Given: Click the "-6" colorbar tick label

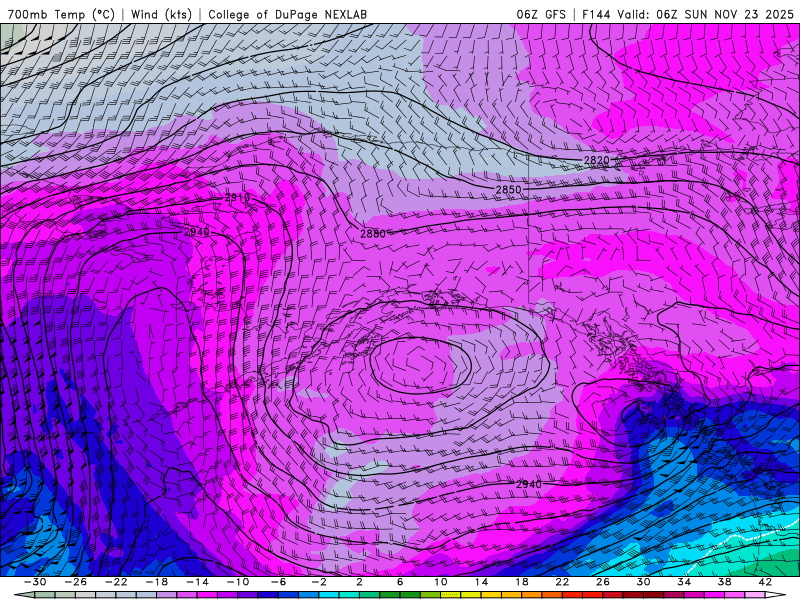Looking at the screenshot, I should (x=278, y=582).
